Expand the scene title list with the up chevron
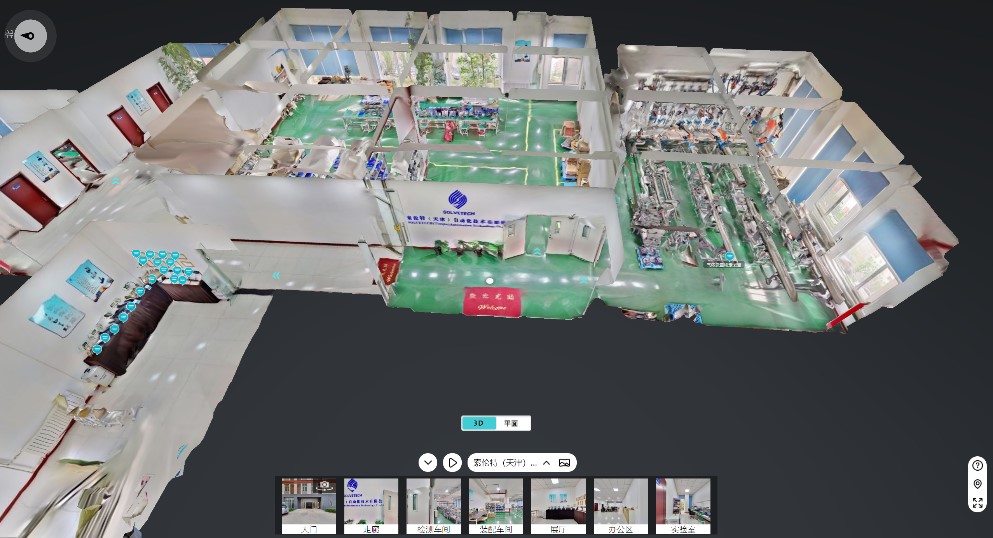Viewport: 993px width, 538px height. [x=546, y=462]
